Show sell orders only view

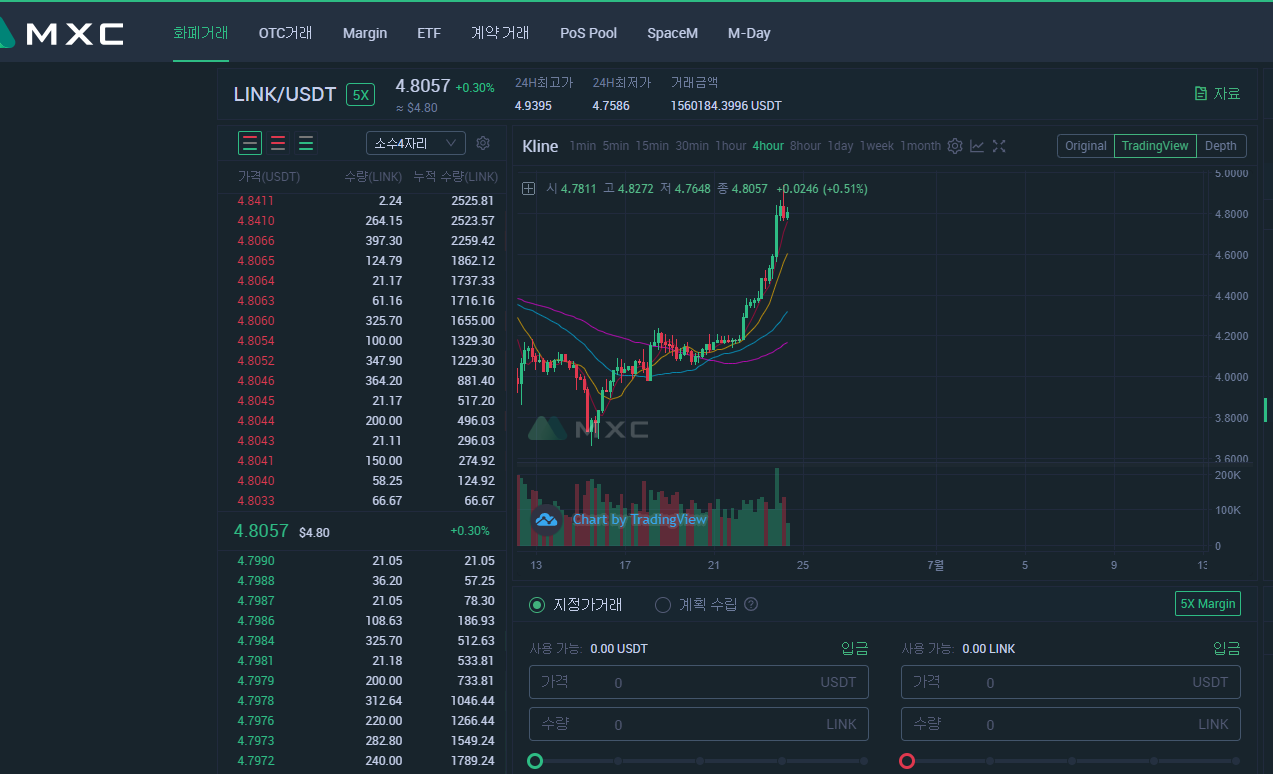pos(278,143)
